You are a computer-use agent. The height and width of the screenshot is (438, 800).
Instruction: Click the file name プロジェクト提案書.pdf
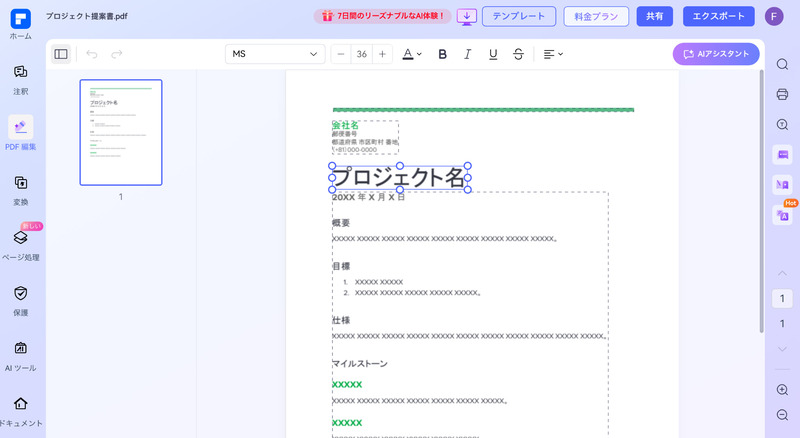(x=87, y=16)
